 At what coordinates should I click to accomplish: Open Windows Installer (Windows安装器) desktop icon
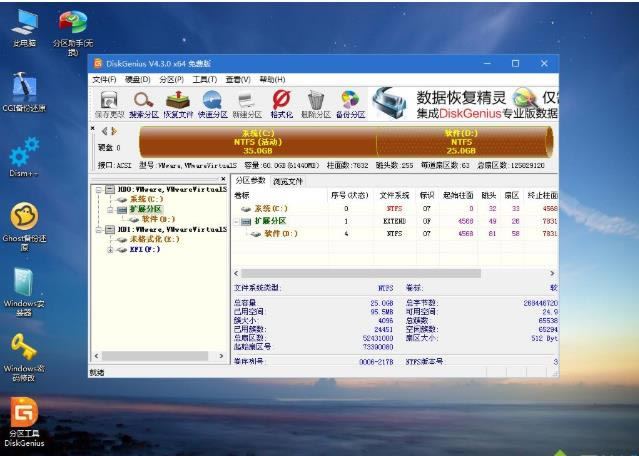coord(24,292)
